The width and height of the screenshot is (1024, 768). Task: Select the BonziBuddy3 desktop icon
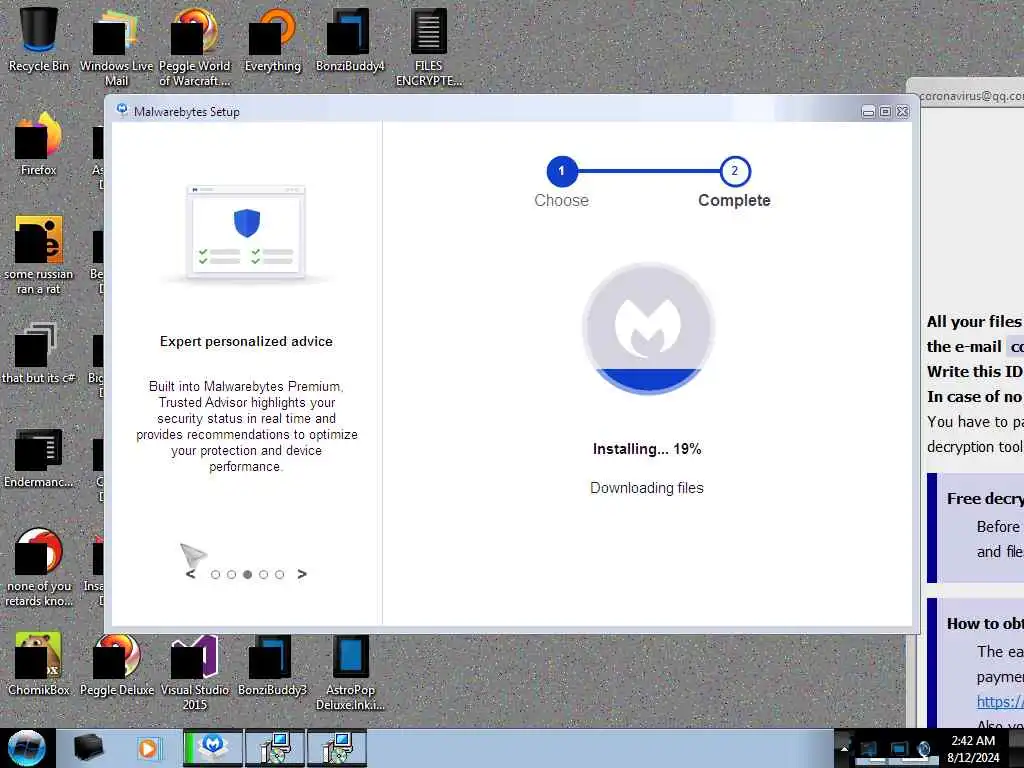pyautogui.click(x=272, y=664)
